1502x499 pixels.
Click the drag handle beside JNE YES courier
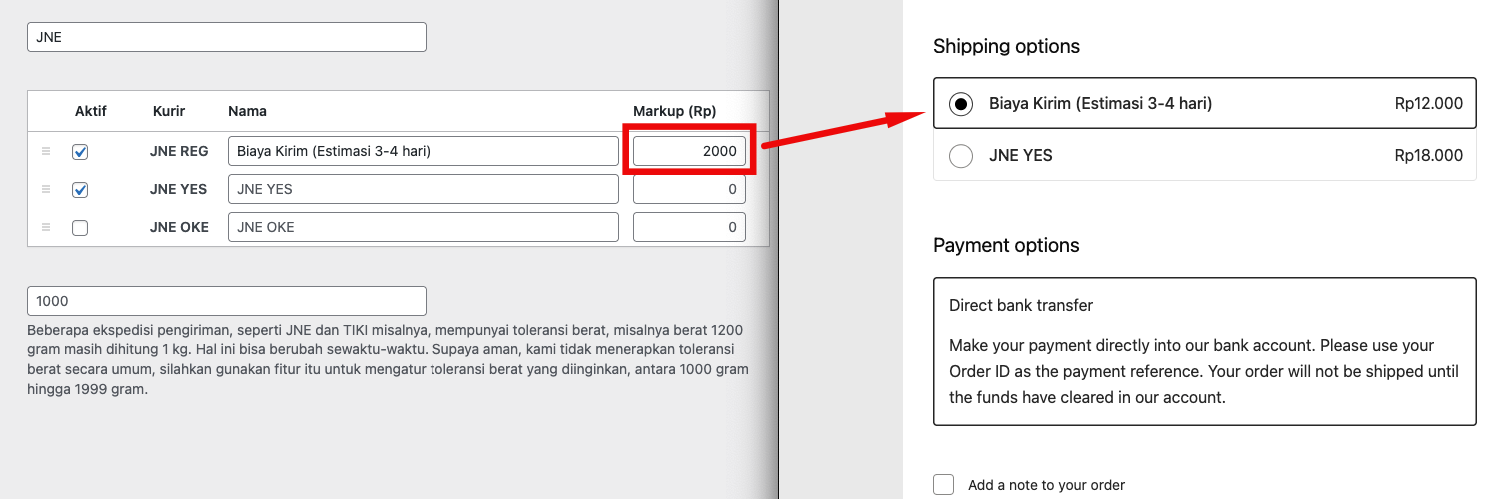[45, 189]
